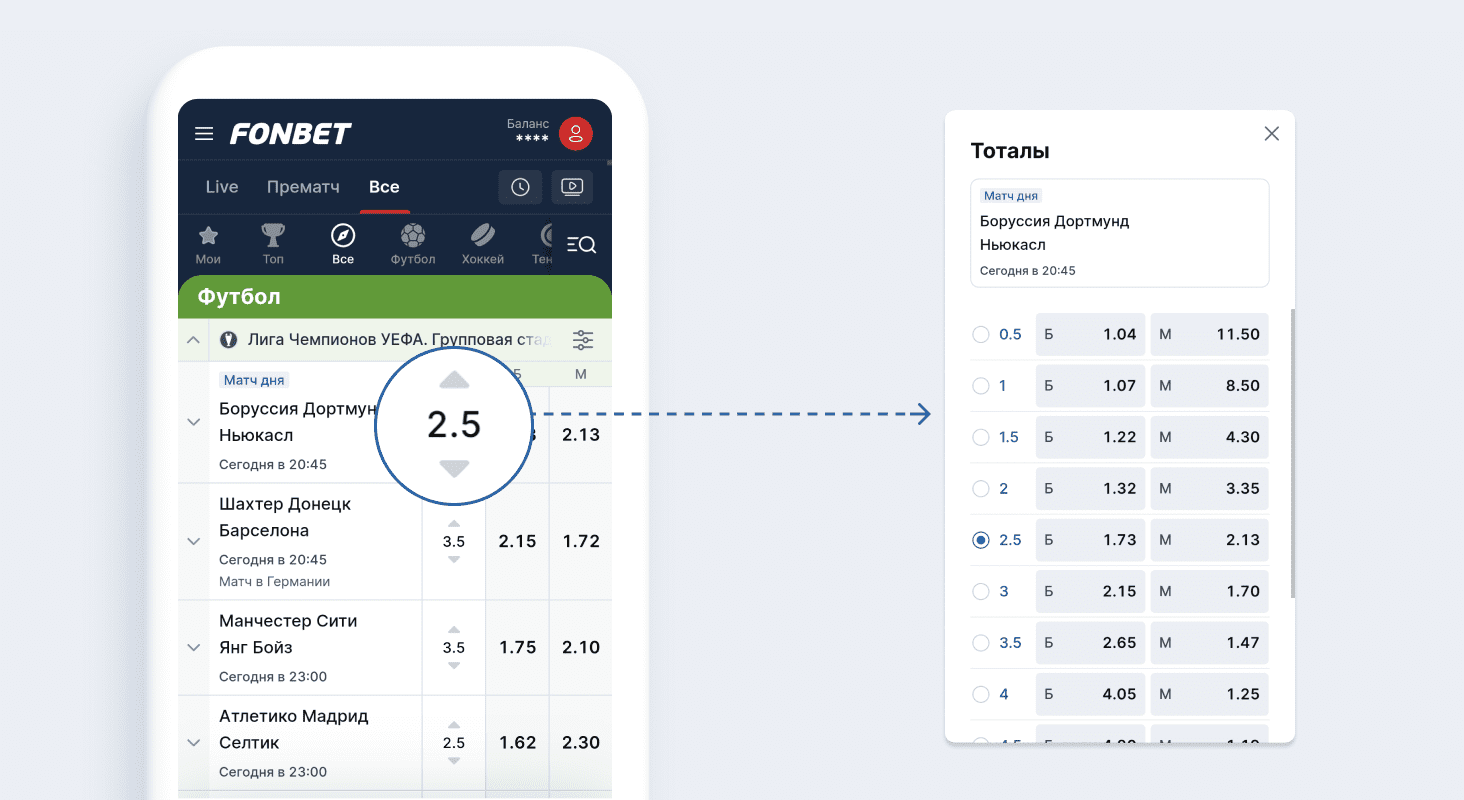Click 1.72 odds for Шахтер Донецк match

click(x=581, y=541)
